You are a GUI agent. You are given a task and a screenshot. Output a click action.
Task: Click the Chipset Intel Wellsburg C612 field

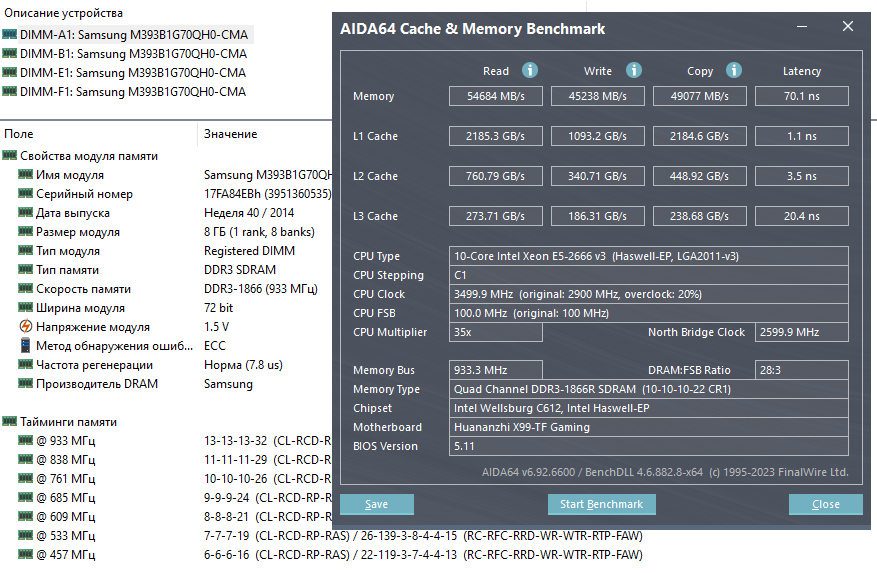649,408
